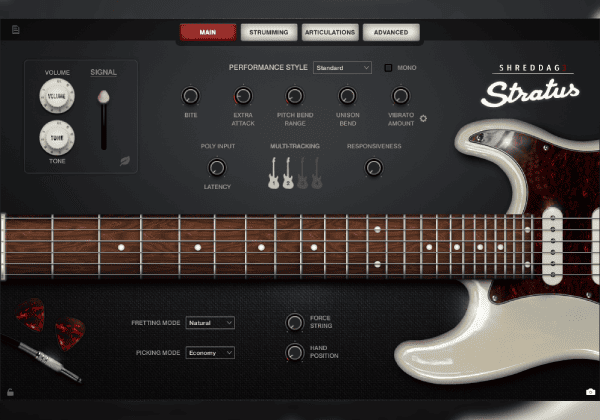Viewport: 600px width, 420px height.
Task: Click the Responsiveness label
Action: point(374,146)
